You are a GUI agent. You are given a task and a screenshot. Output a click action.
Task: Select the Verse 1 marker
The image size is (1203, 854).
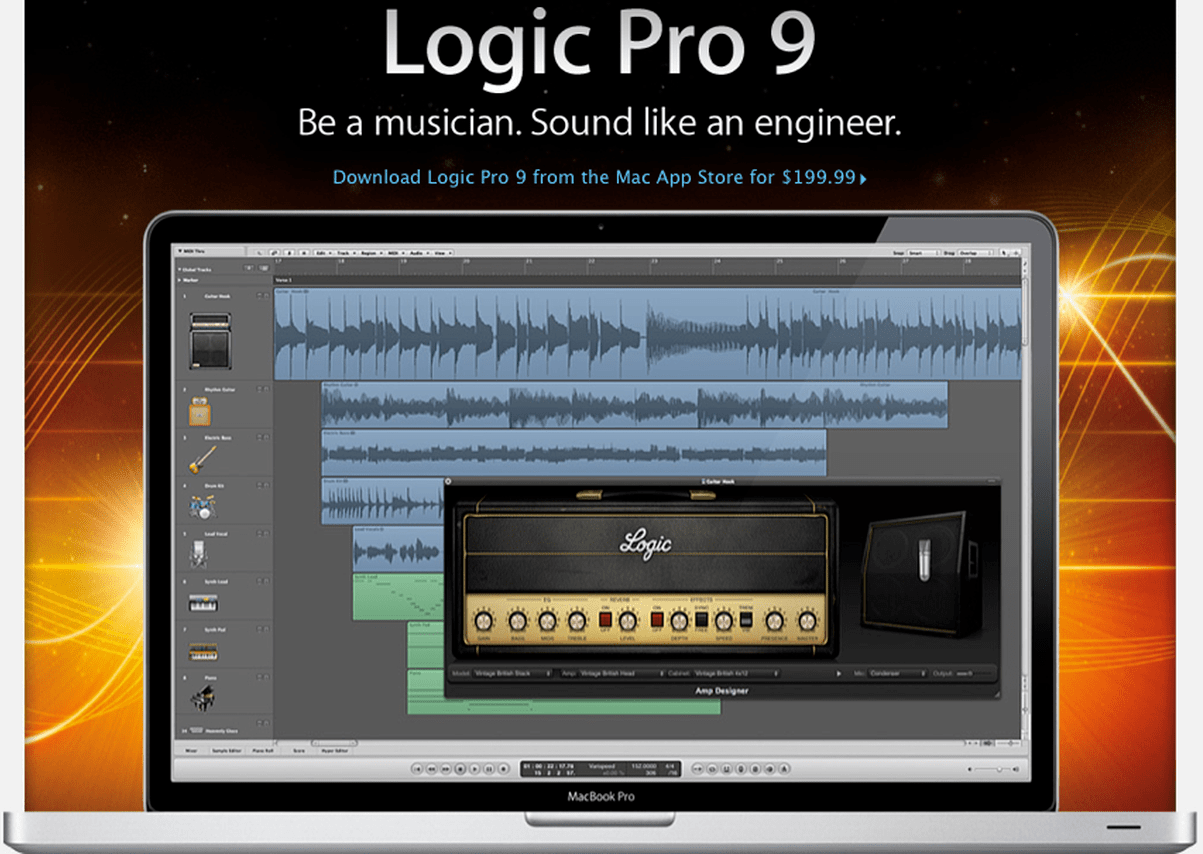point(282,280)
